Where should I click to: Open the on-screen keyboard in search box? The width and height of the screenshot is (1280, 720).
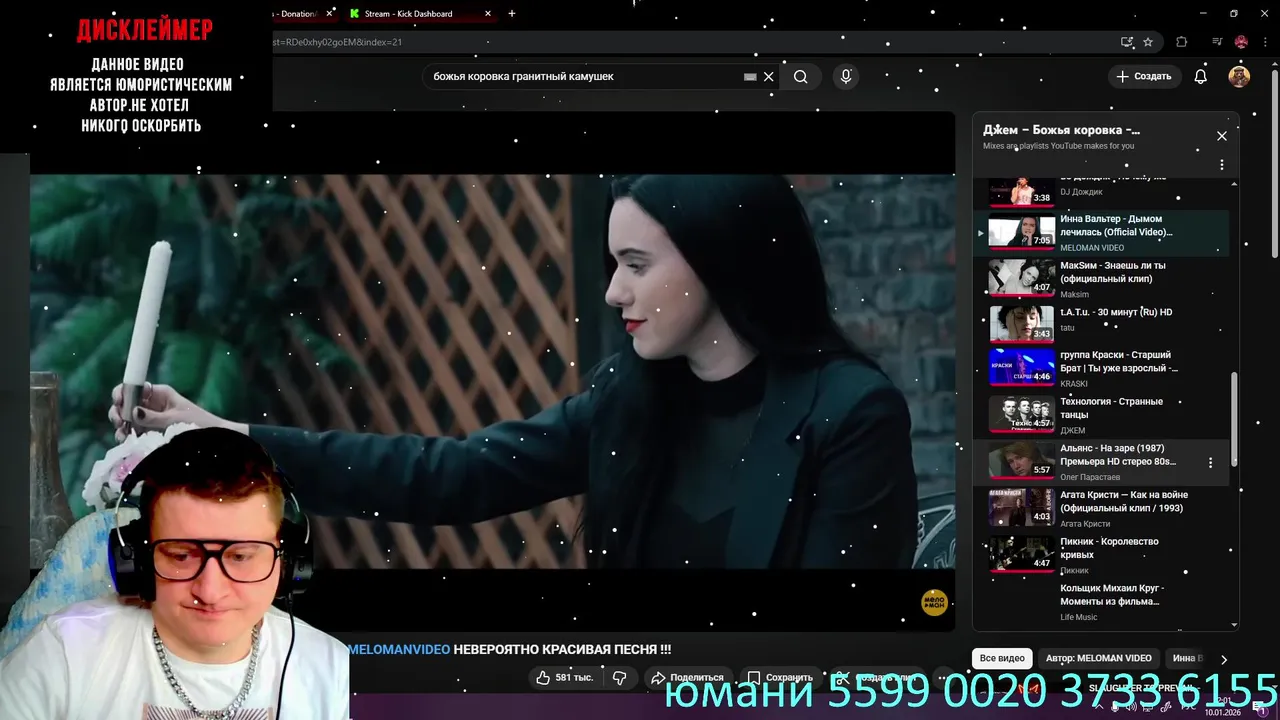click(750, 76)
